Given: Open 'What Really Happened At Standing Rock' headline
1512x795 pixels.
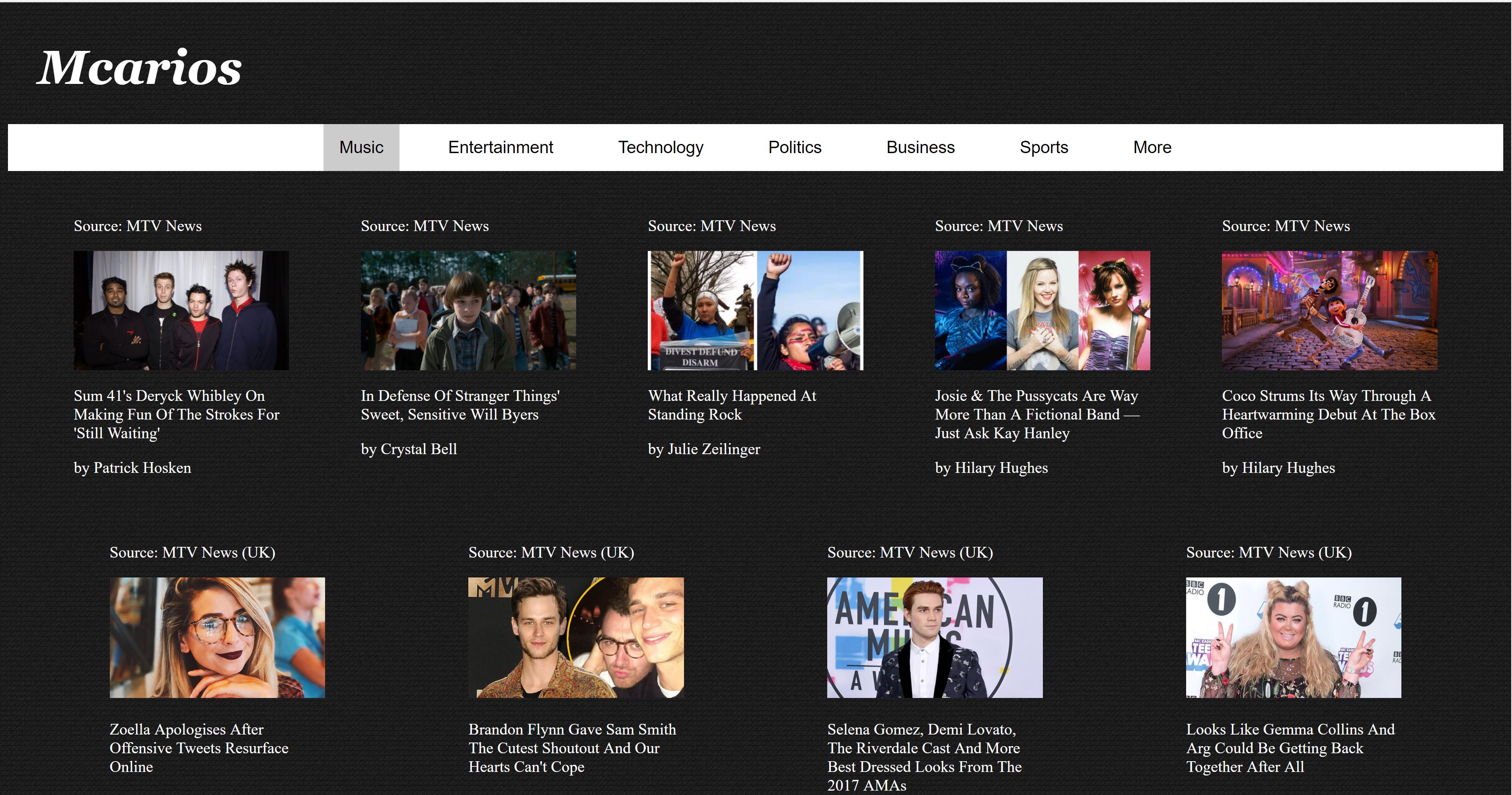Looking at the screenshot, I should 732,405.
